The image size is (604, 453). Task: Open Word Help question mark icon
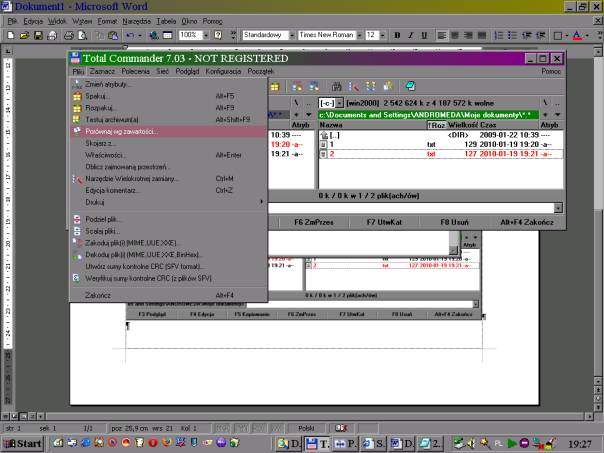218,35
